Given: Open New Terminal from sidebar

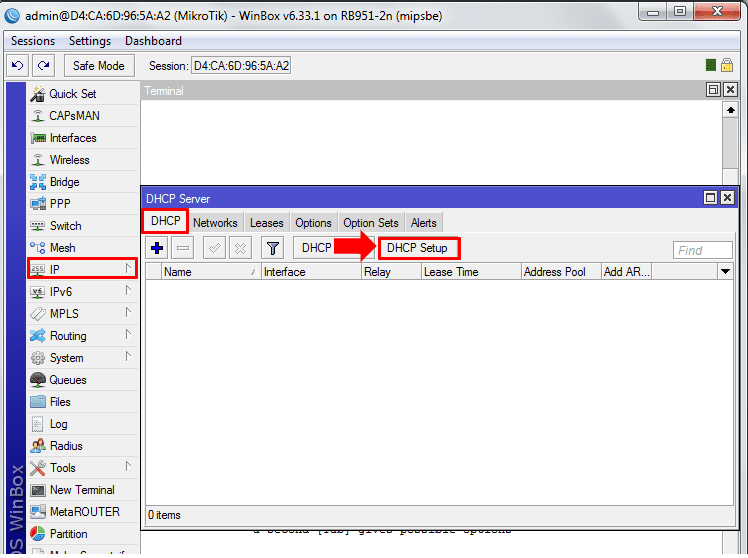Looking at the screenshot, I should pyautogui.click(x=81, y=490).
